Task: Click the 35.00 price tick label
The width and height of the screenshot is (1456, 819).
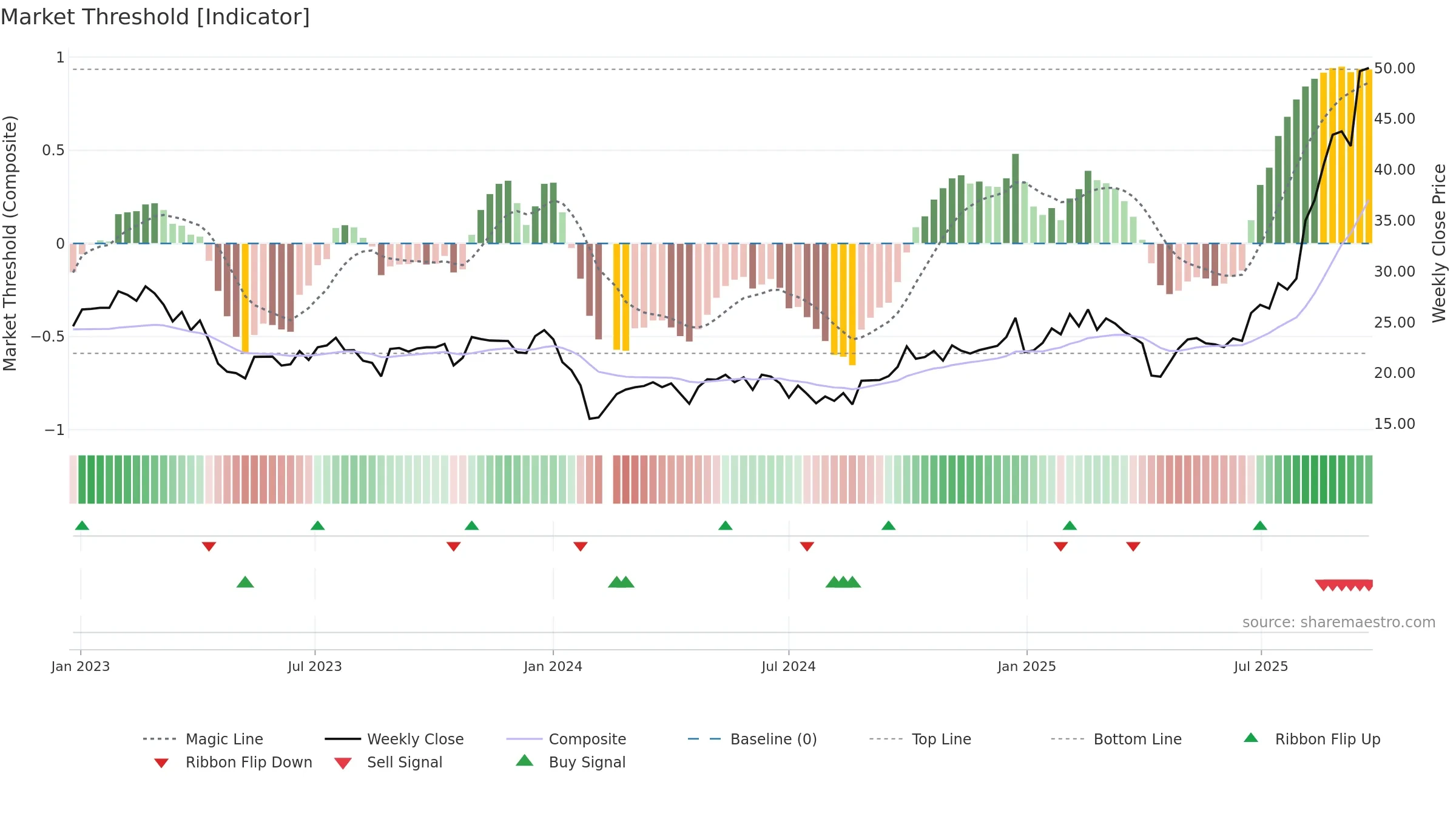Action: (x=1394, y=221)
